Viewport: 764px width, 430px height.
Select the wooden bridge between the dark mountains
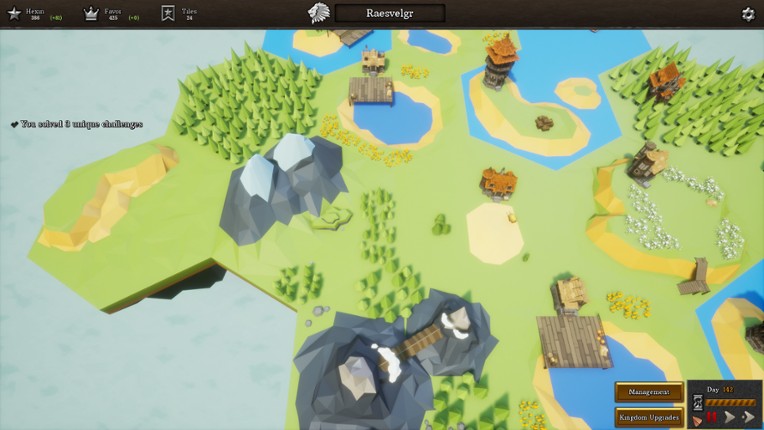pos(418,343)
